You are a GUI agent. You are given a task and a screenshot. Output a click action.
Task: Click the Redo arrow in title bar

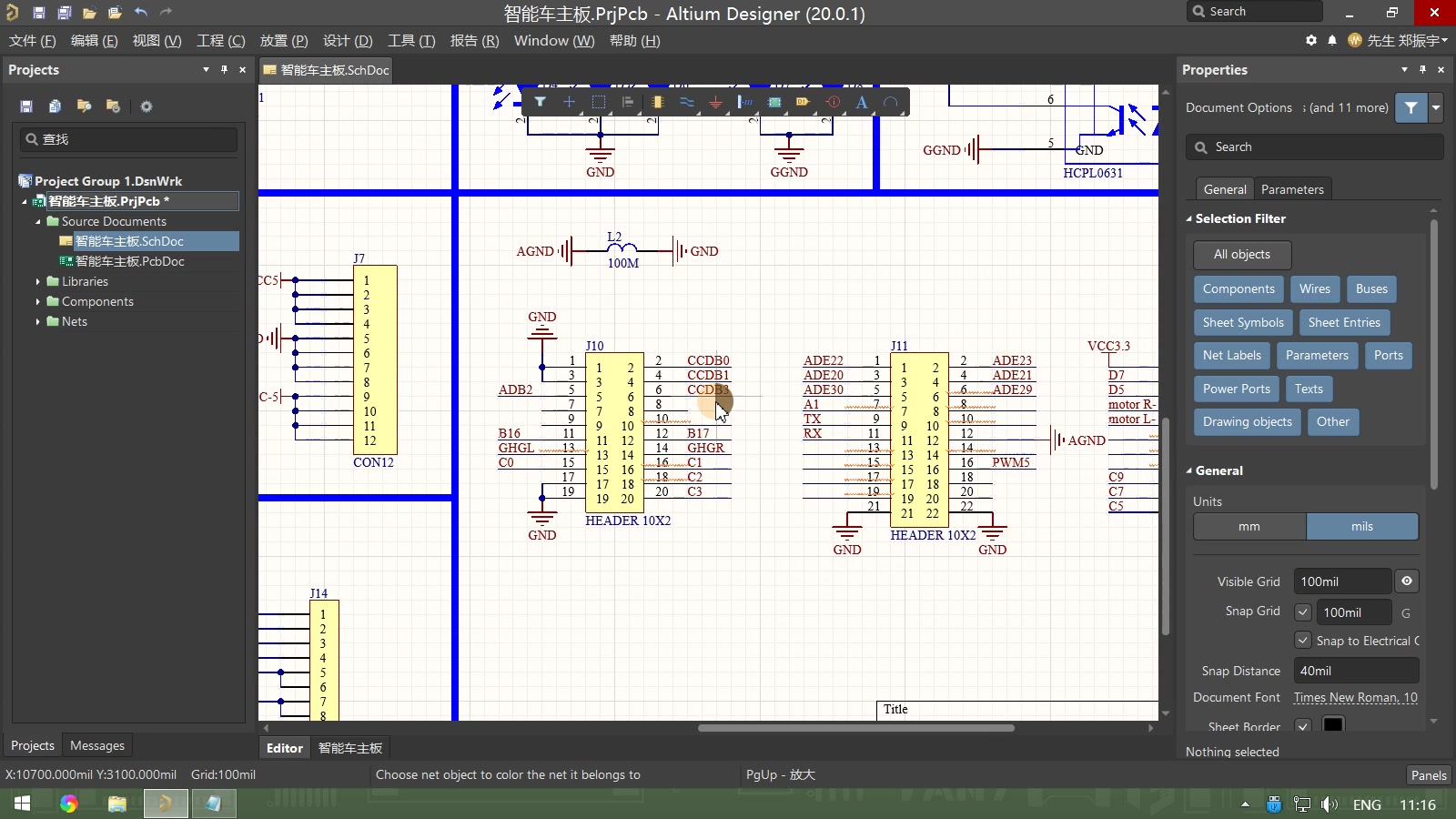[166, 12]
